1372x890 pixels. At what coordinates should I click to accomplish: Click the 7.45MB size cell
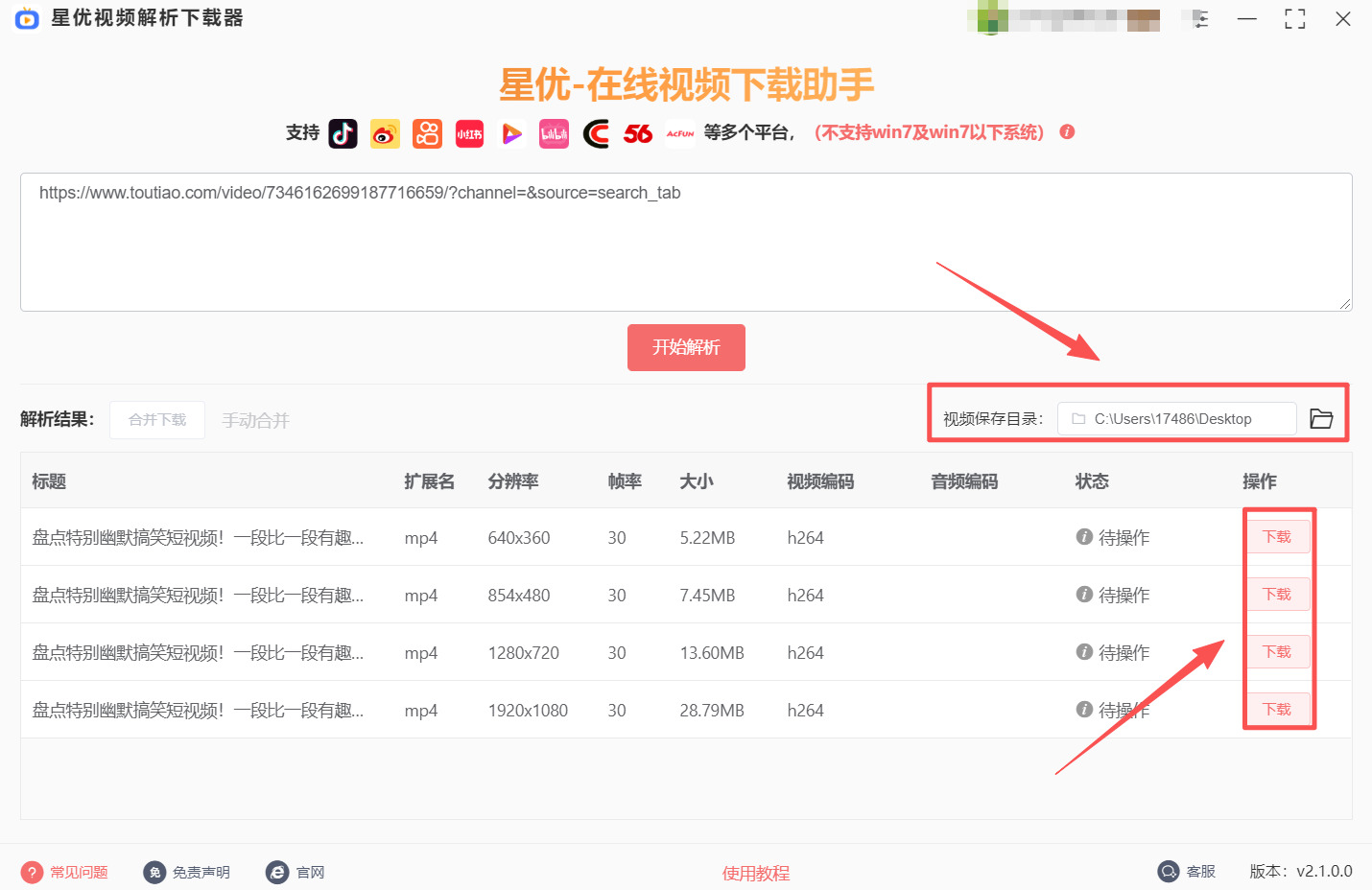[x=707, y=596]
